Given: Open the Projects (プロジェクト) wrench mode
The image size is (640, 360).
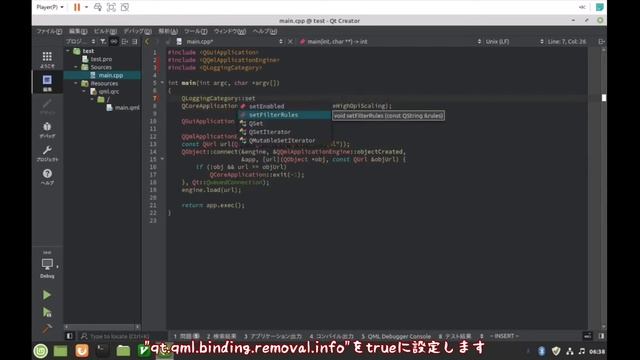Looking at the screenshot, I should pos(47,153).
